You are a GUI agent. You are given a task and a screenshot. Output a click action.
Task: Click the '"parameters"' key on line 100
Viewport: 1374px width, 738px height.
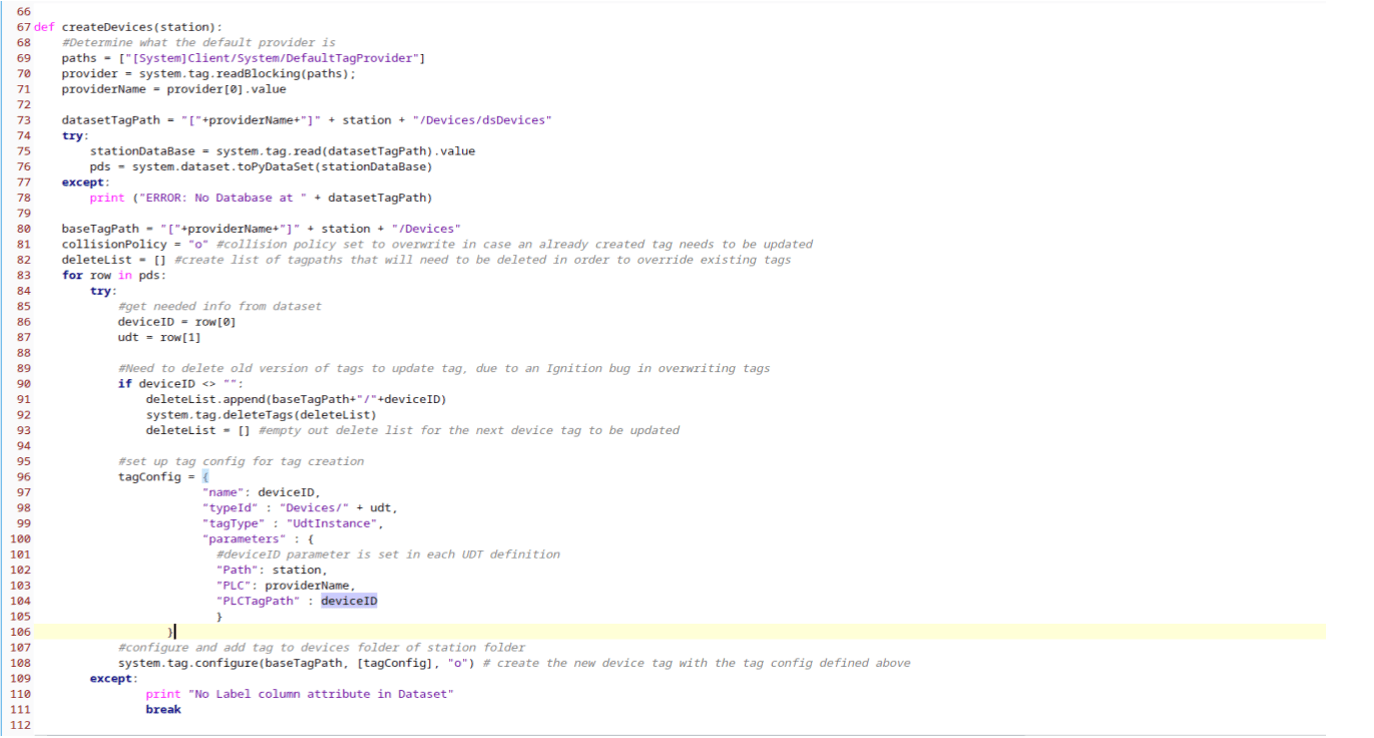(244, 539)
